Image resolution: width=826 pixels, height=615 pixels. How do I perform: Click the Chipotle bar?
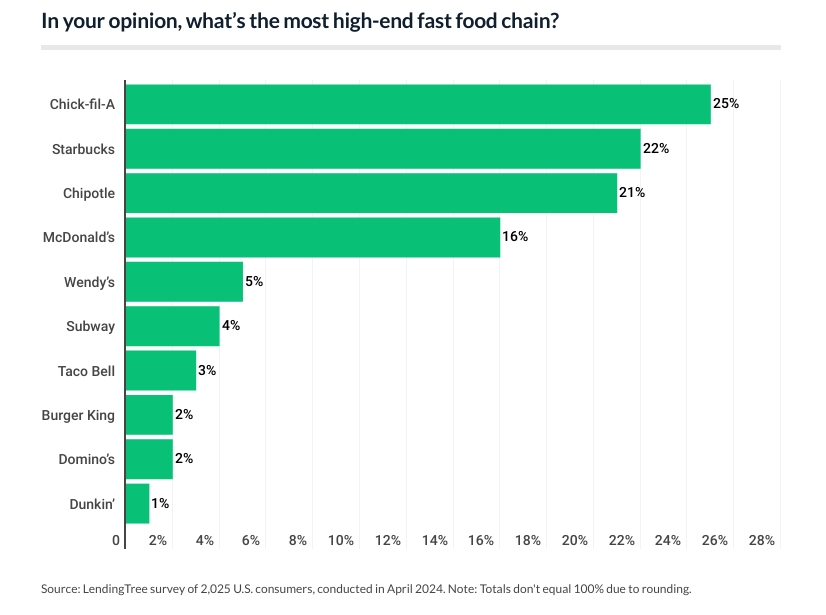pos(370,193)
